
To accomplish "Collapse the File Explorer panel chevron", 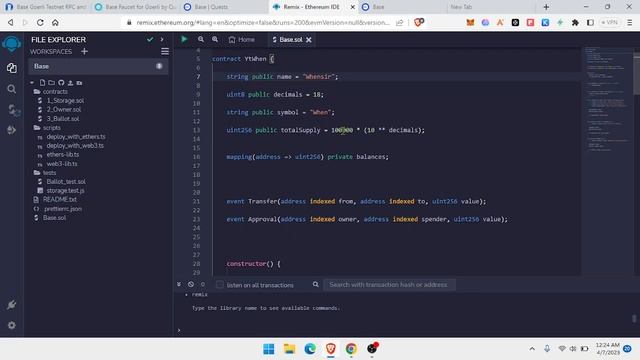I will click(162, 40).
